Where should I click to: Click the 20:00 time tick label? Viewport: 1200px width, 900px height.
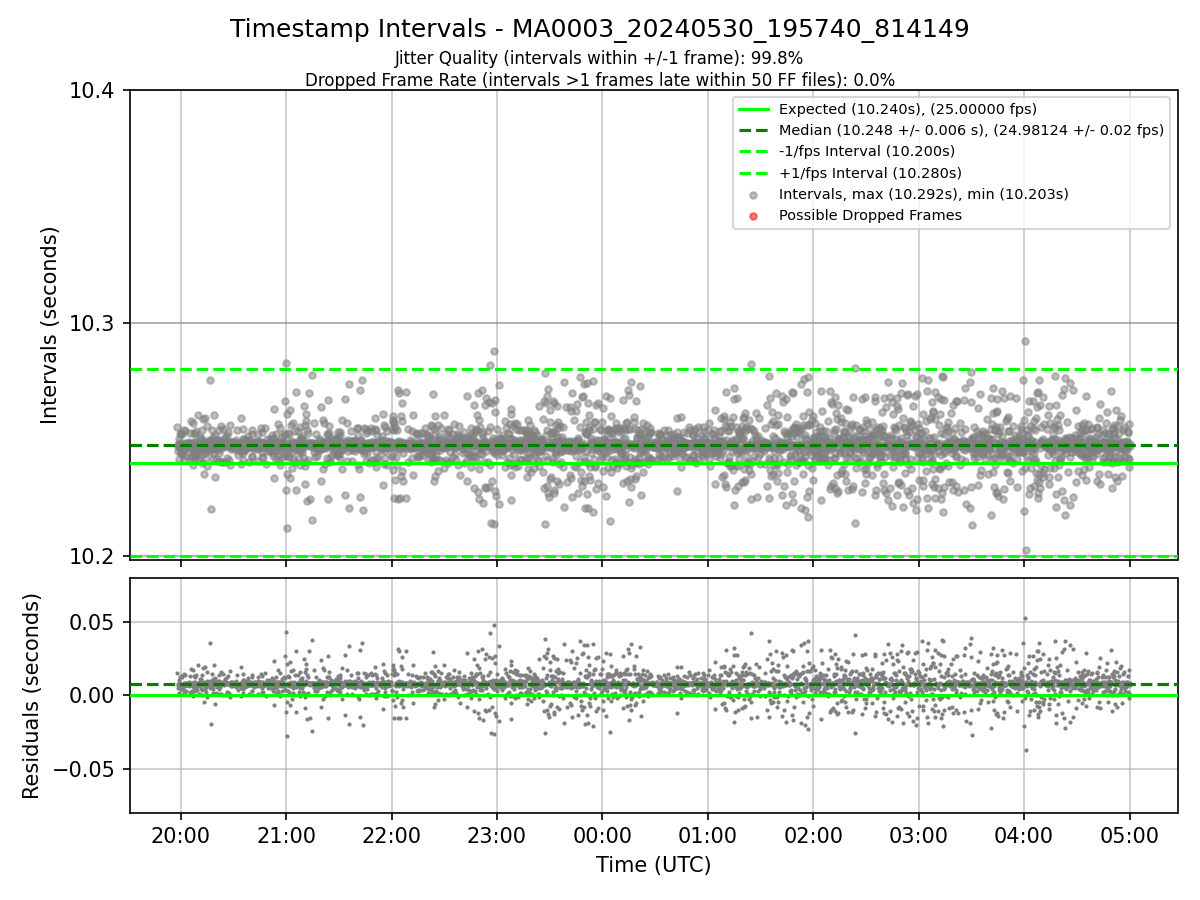click(x=180, y=834)
